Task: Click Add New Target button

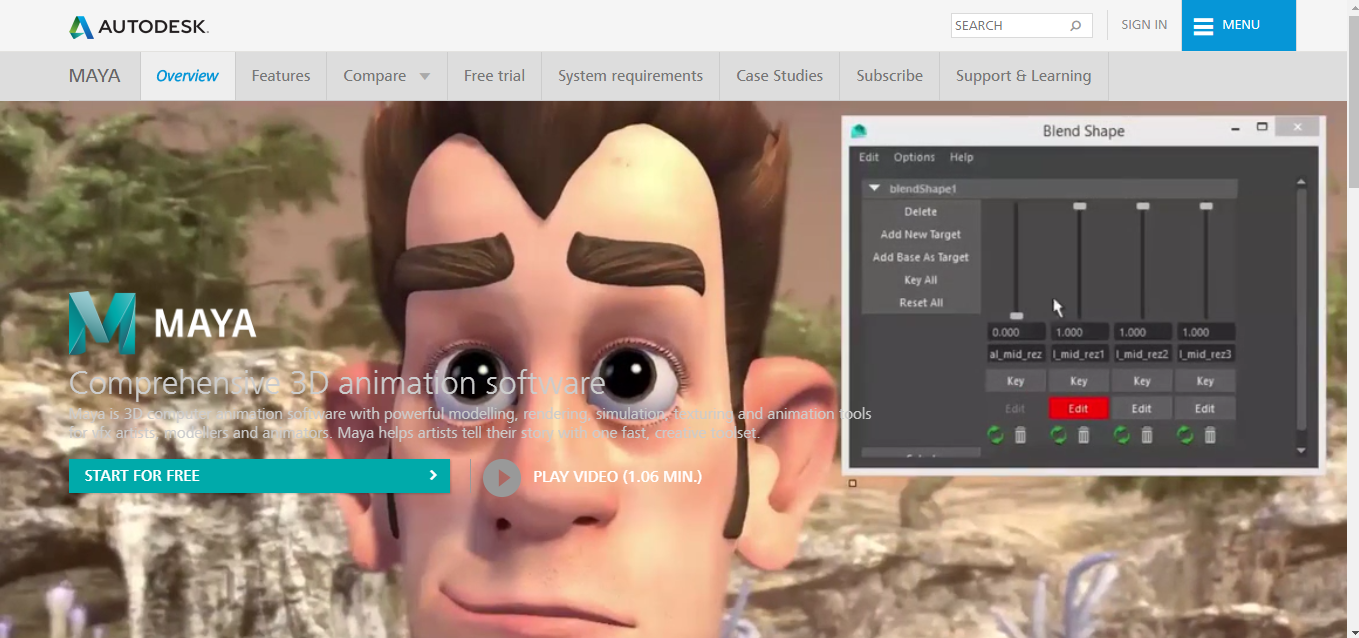Action: click(921, 235)
